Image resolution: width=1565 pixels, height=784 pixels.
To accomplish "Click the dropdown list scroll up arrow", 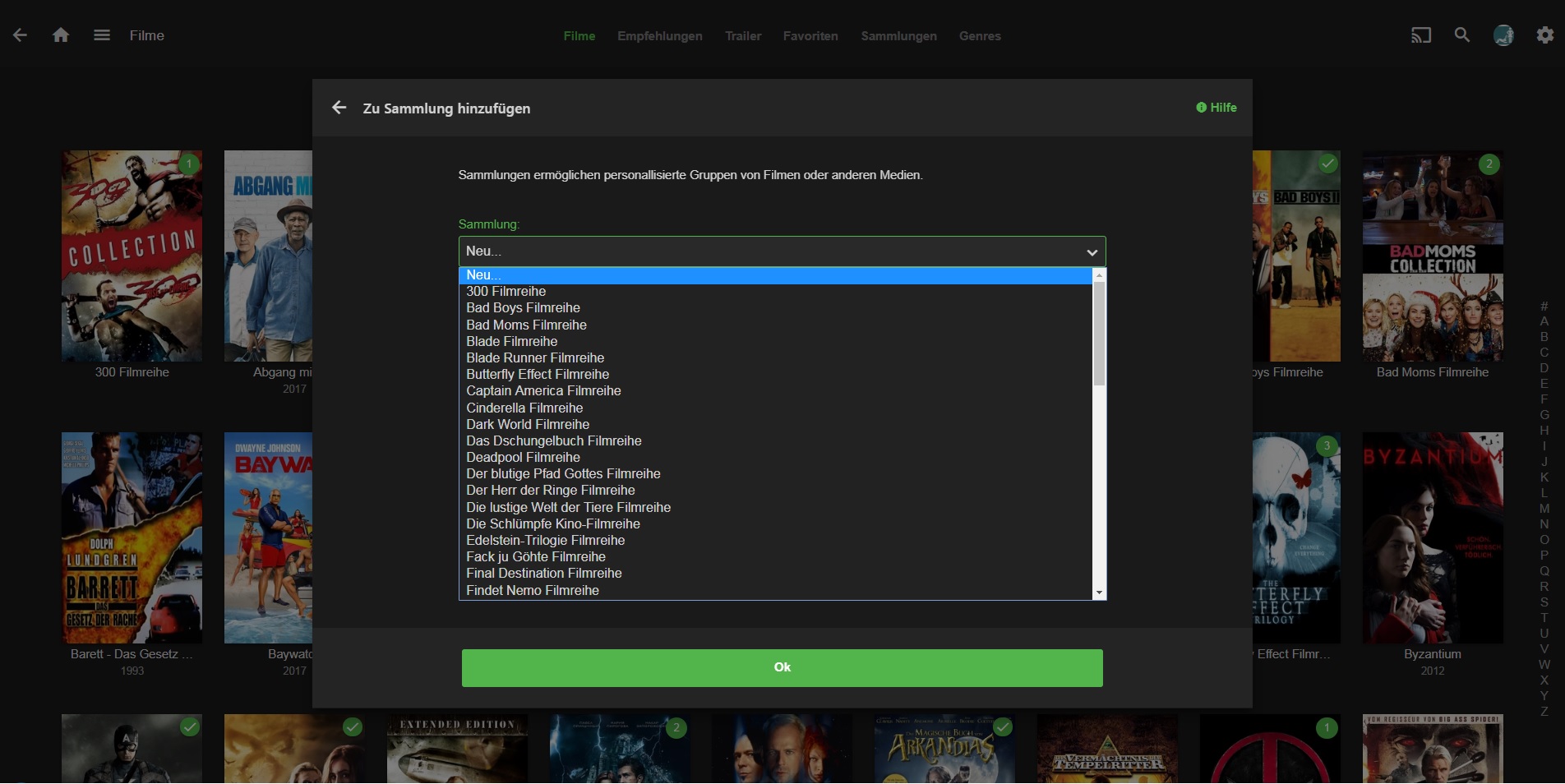I will click(x=1099, y=275).
